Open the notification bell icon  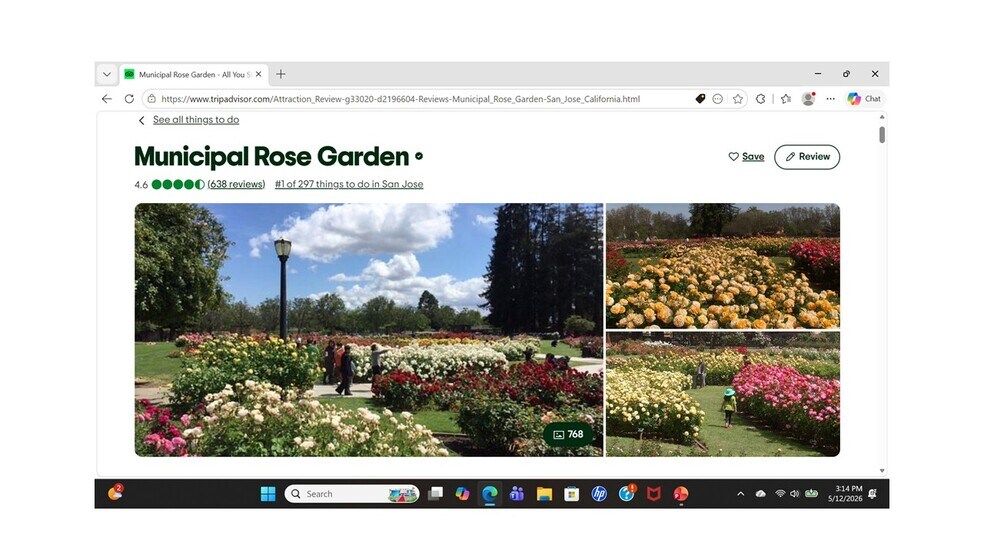click(x=872, y=494)
